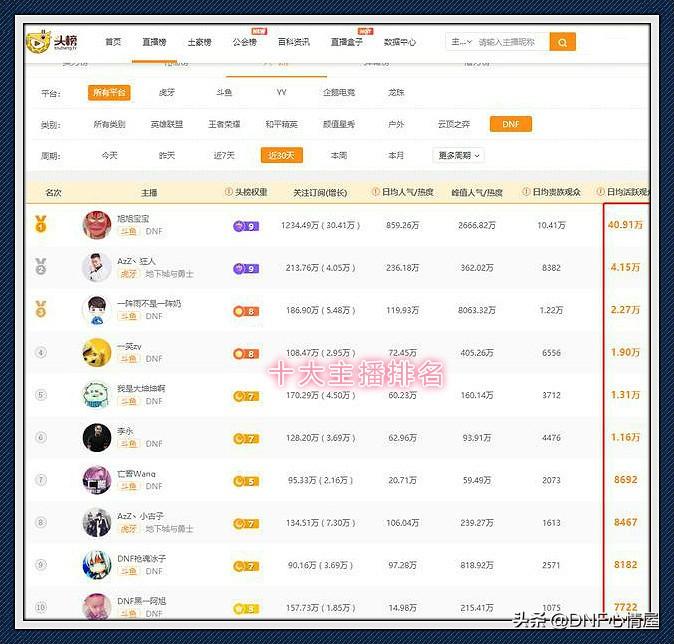674x644 pixels.
Task: Open 我是大坤坤啊's green cartoon avatar
Action: tap(97, 395)
